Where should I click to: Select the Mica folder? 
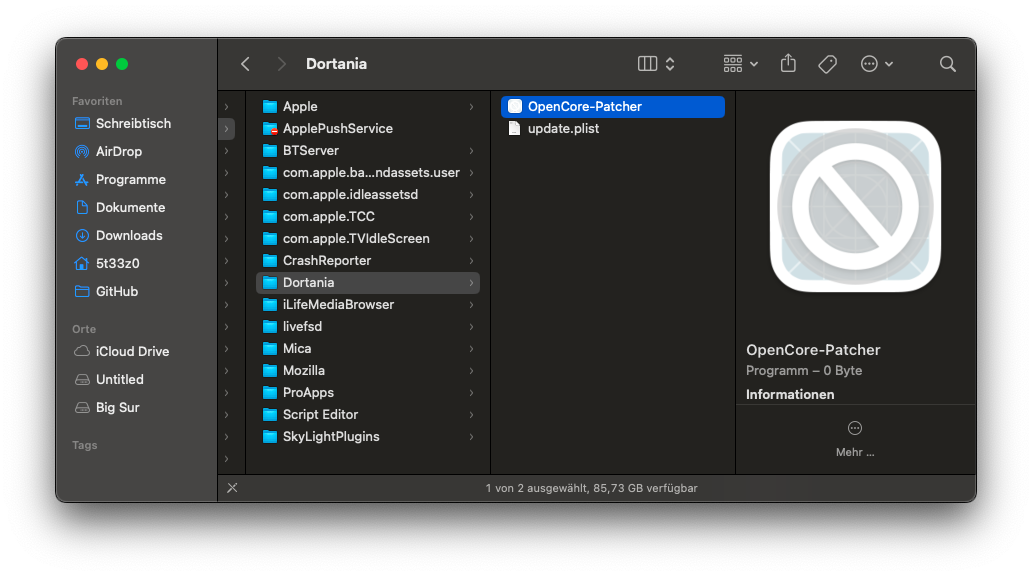(367, 349)
